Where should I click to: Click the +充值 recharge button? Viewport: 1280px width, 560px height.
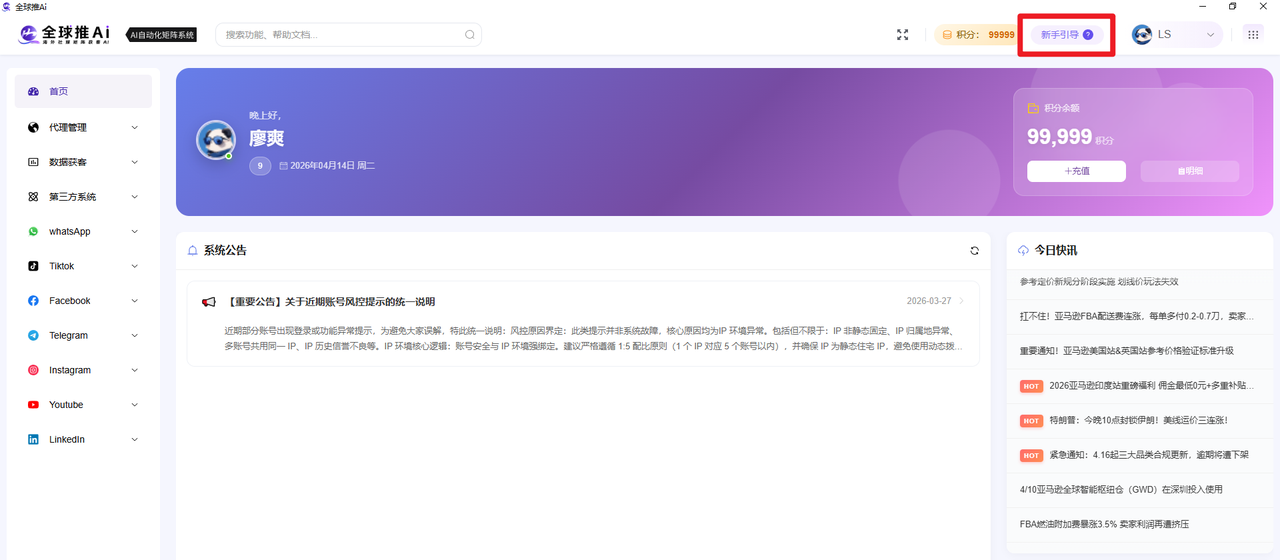point(1076,171)
